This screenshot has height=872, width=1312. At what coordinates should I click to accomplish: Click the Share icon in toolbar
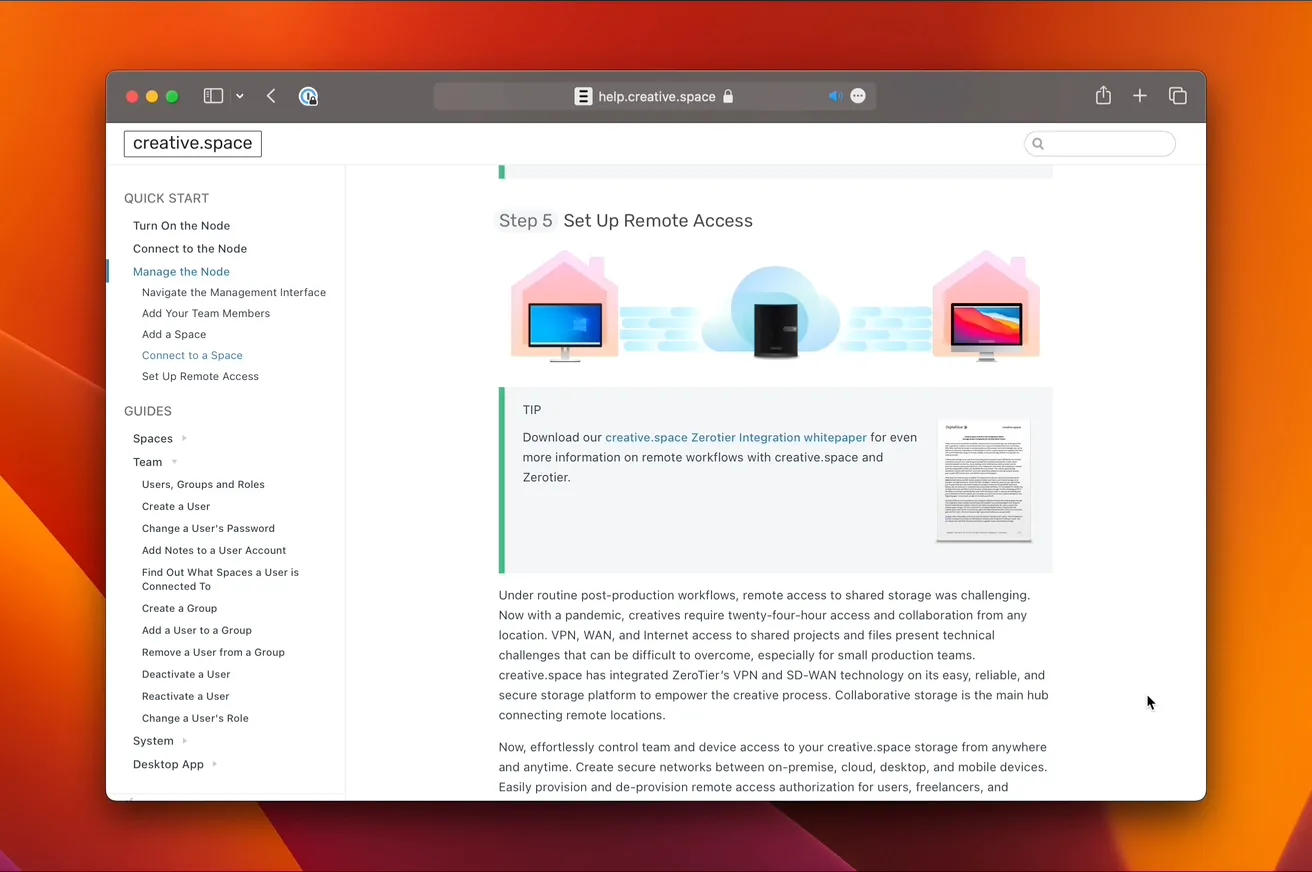click(x=1103, y=96)
